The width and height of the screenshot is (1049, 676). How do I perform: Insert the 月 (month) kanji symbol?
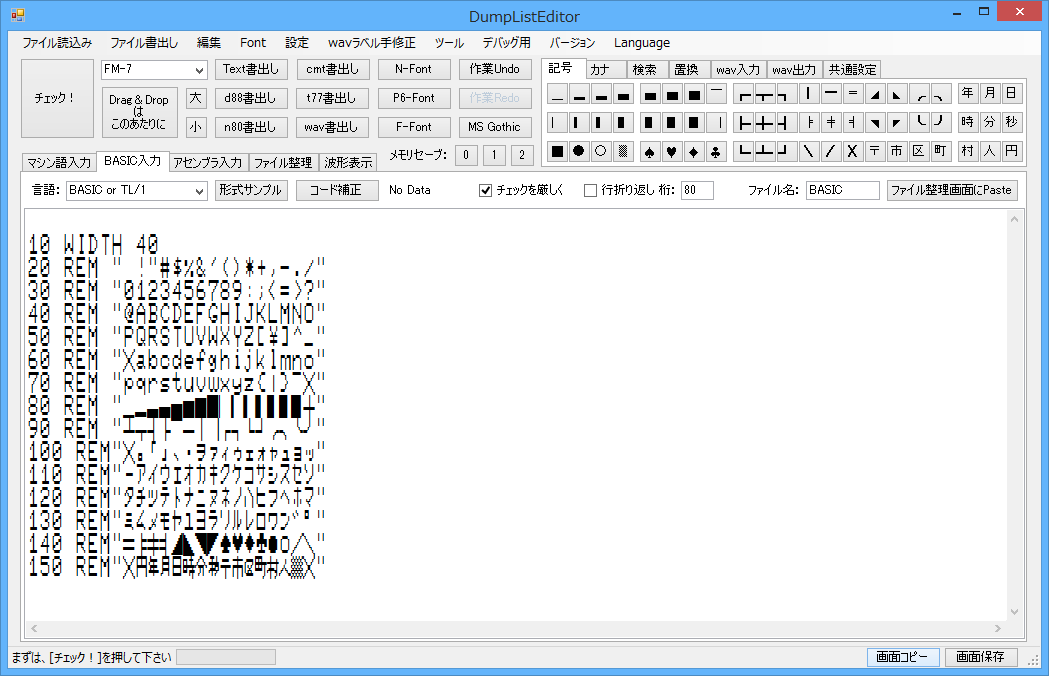[x=989, y=93]
